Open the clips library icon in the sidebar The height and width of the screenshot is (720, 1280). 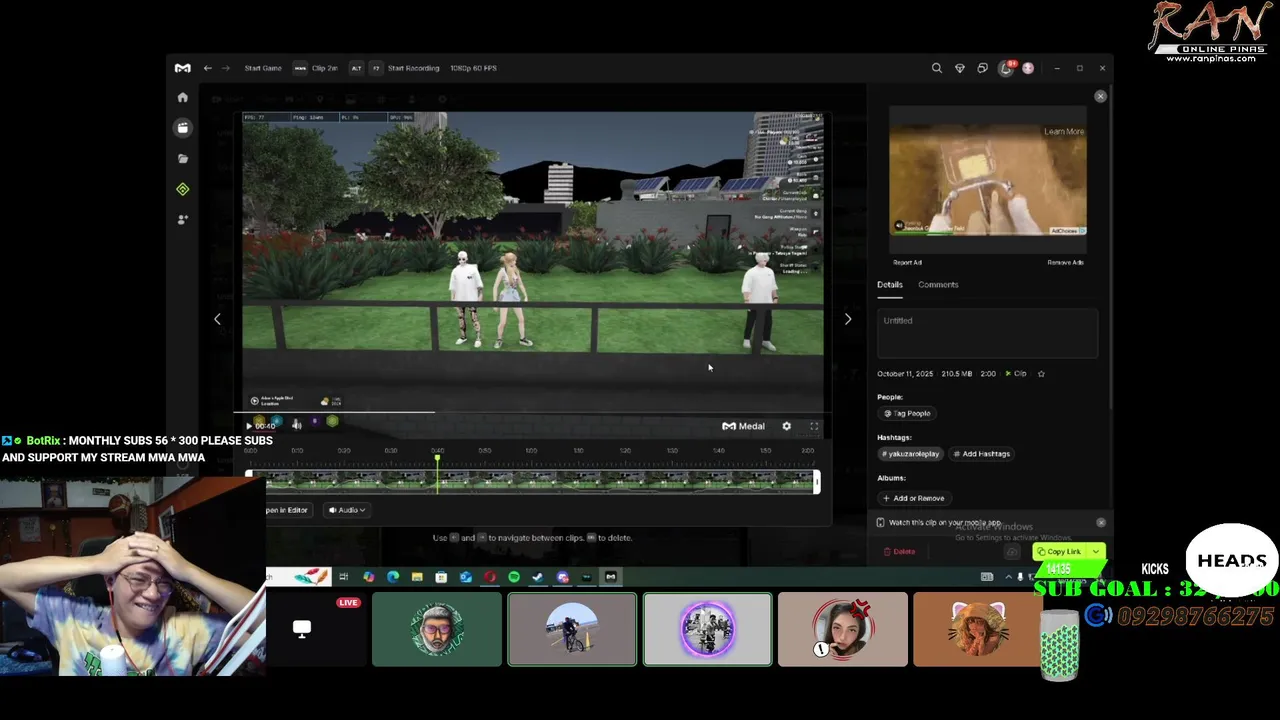tap(182, 128)
